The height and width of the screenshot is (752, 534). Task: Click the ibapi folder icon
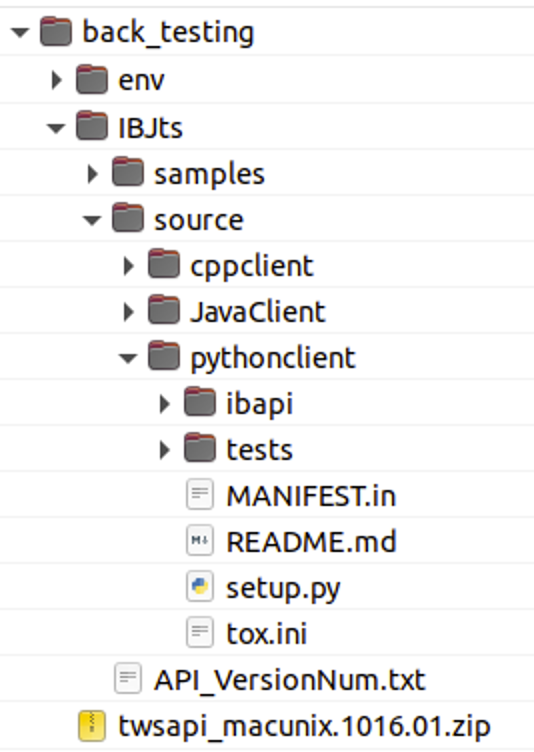tap(200, 401)
